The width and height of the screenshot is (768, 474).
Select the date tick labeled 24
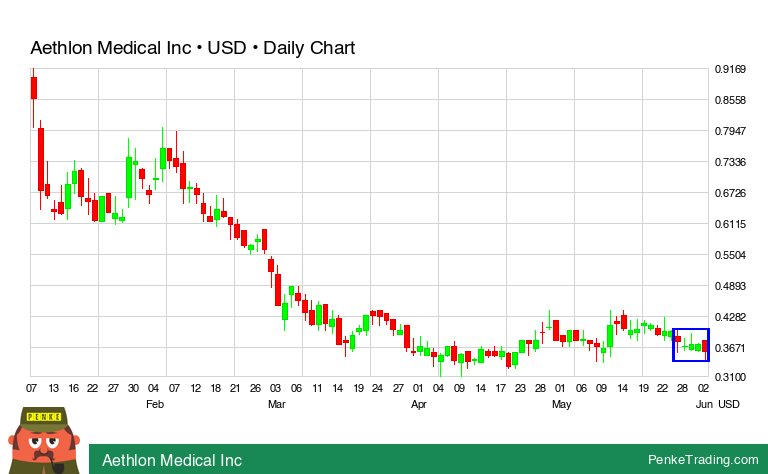pos(377,388)
